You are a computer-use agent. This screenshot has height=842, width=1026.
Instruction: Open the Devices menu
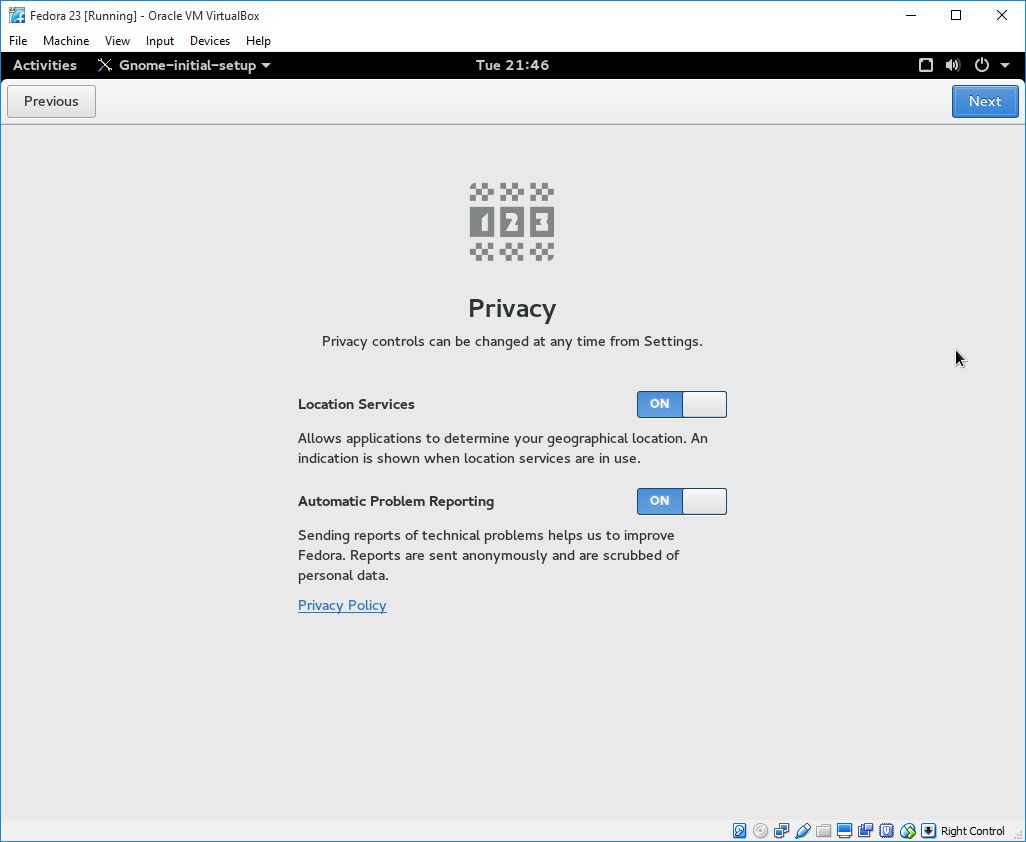tap(210, 41)
